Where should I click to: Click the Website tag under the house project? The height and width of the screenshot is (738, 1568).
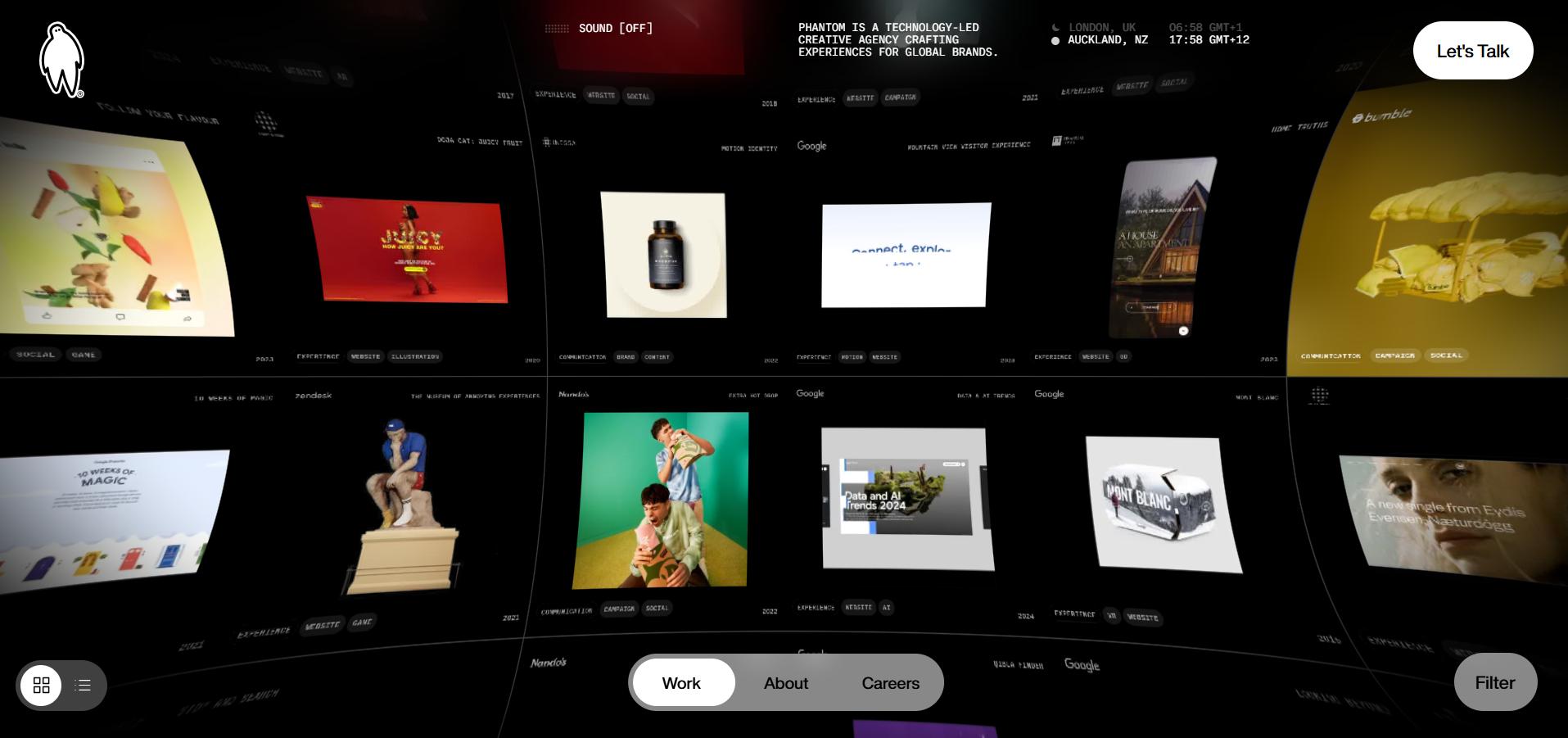[x=1095, y=356]
